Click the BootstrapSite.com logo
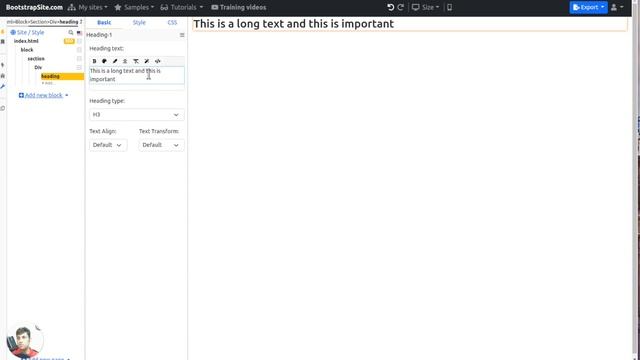The width and height of the screenshot is (640, 360). 34,7
